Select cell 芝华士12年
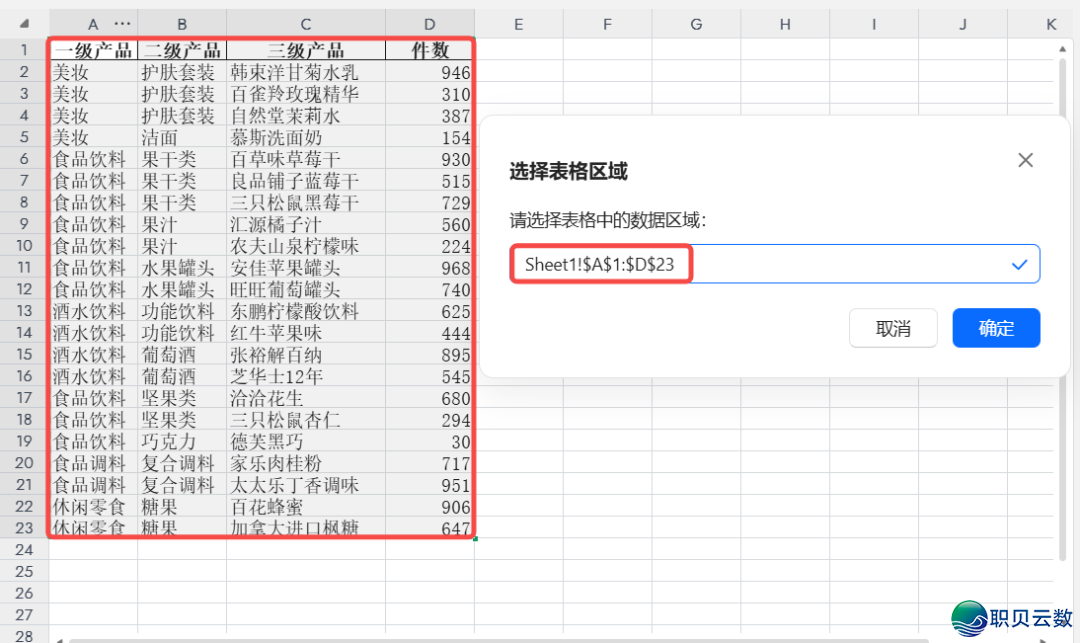This screenshot has width=1080, height=643. 306,376
